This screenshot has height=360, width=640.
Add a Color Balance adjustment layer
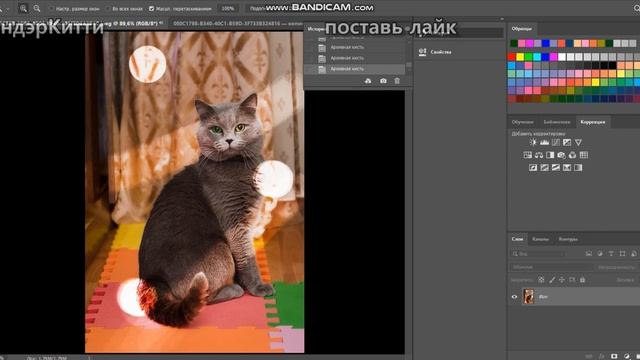pos(539,155)
